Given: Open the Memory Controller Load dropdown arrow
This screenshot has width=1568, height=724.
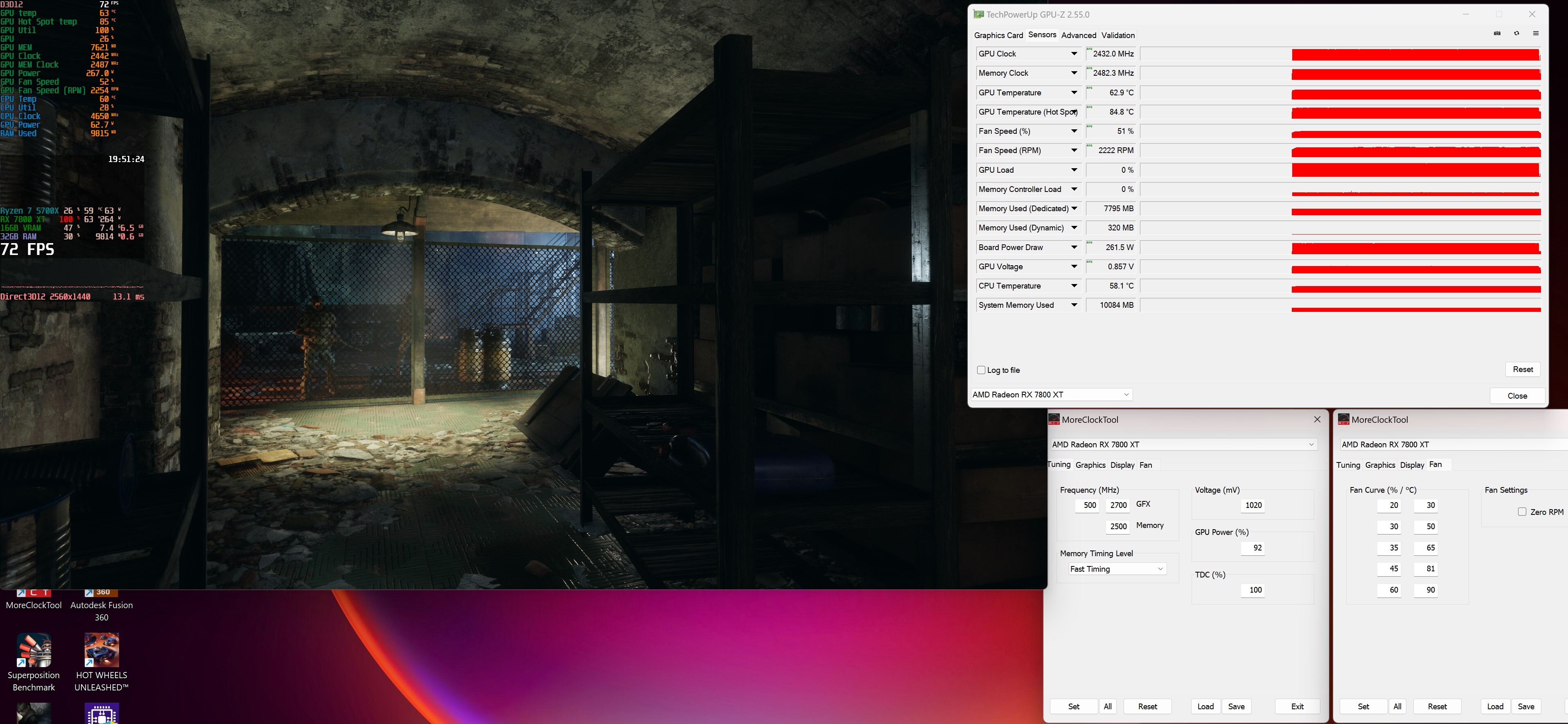Looking at the screenshot, I should point(1075,189).
